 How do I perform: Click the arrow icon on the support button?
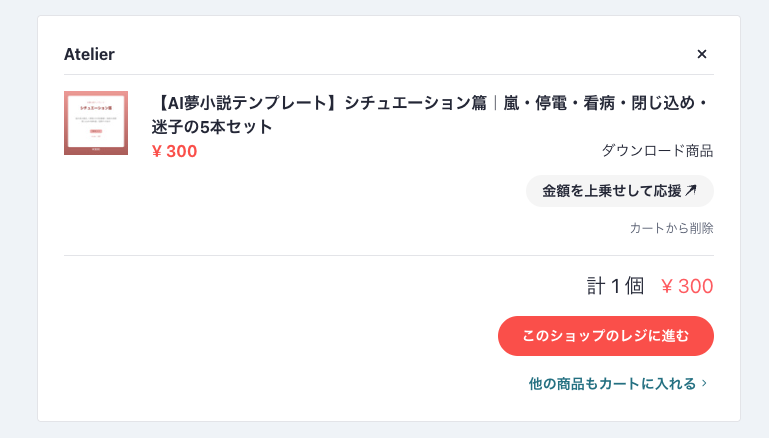coord(690,191)
